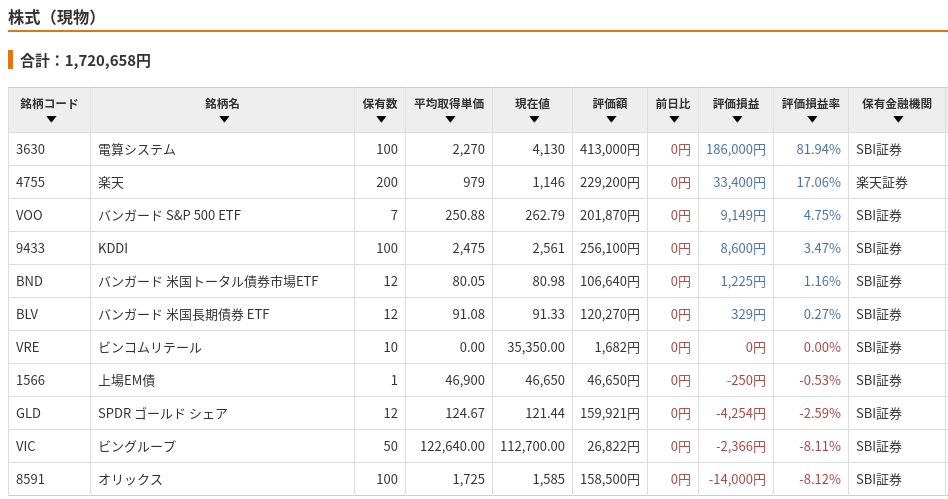Screen dimensions: 948x499
Task: Click stock code 9433
Action: (x=30, y=248)
